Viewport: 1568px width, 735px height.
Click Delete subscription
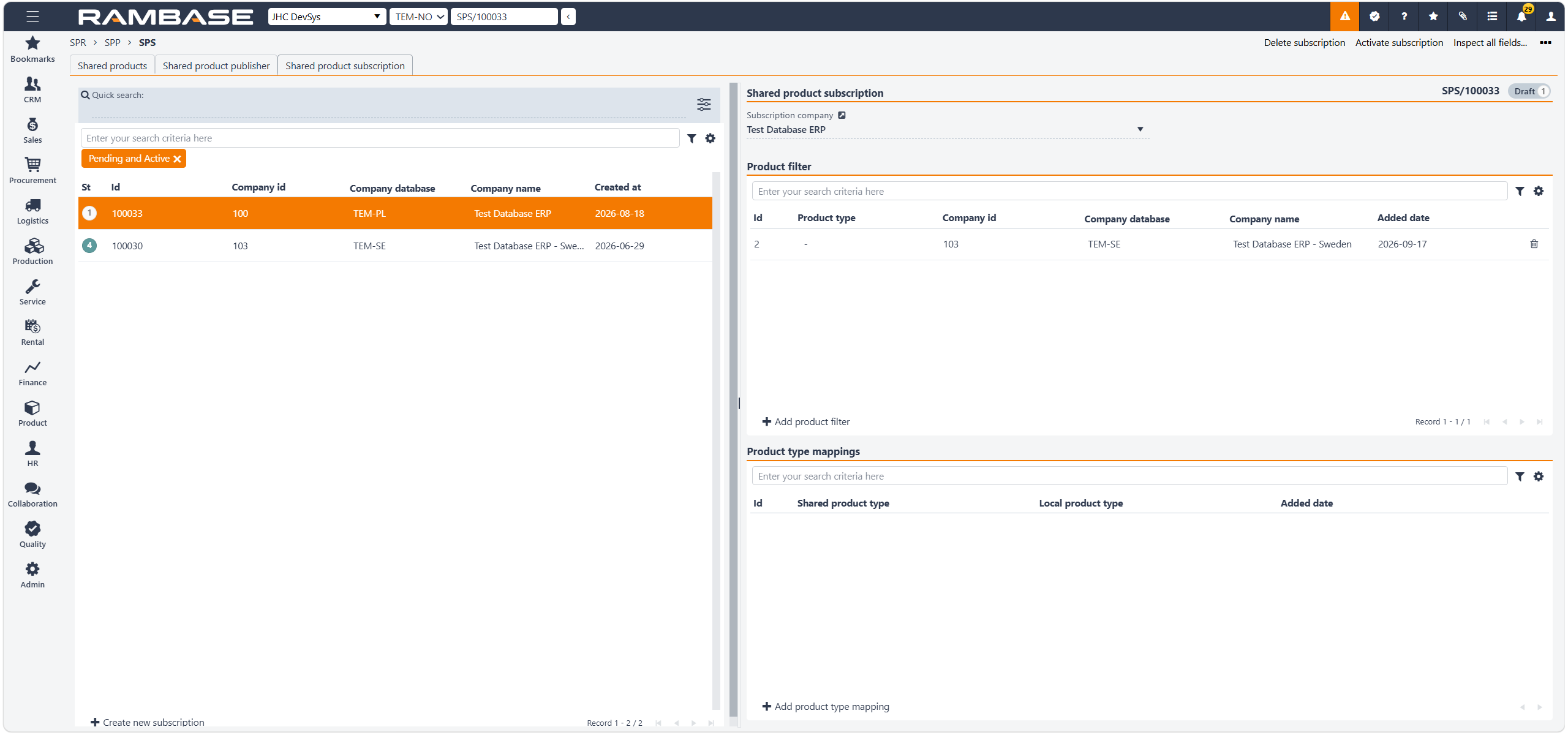(1305, 42)
